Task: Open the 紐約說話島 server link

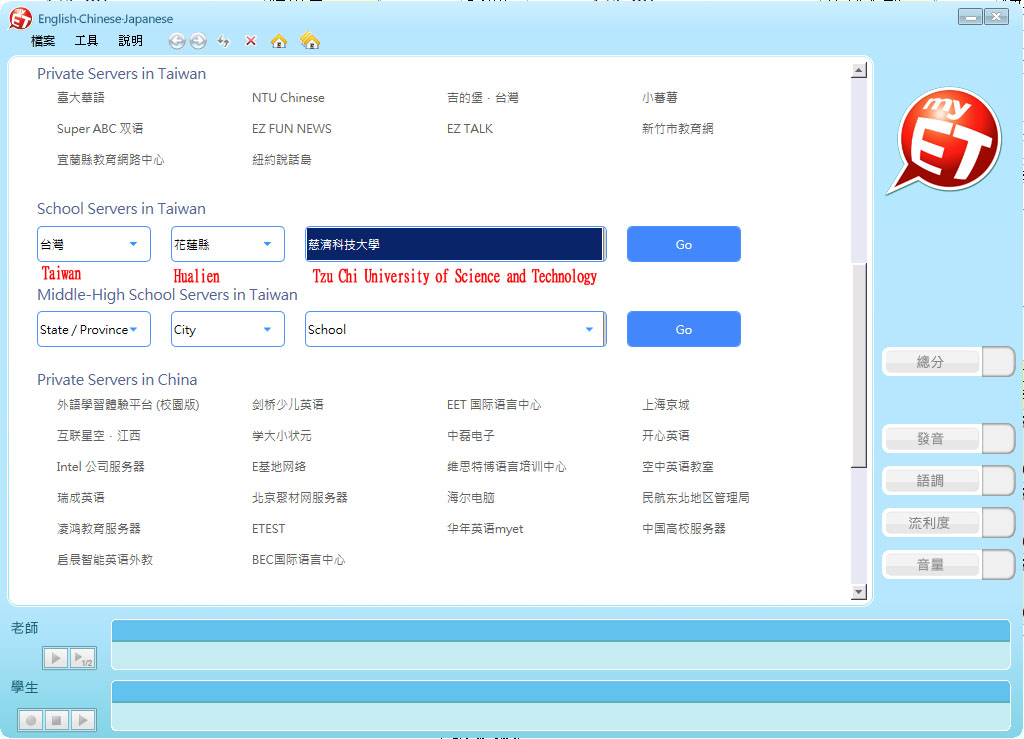Action: [281, 159]
